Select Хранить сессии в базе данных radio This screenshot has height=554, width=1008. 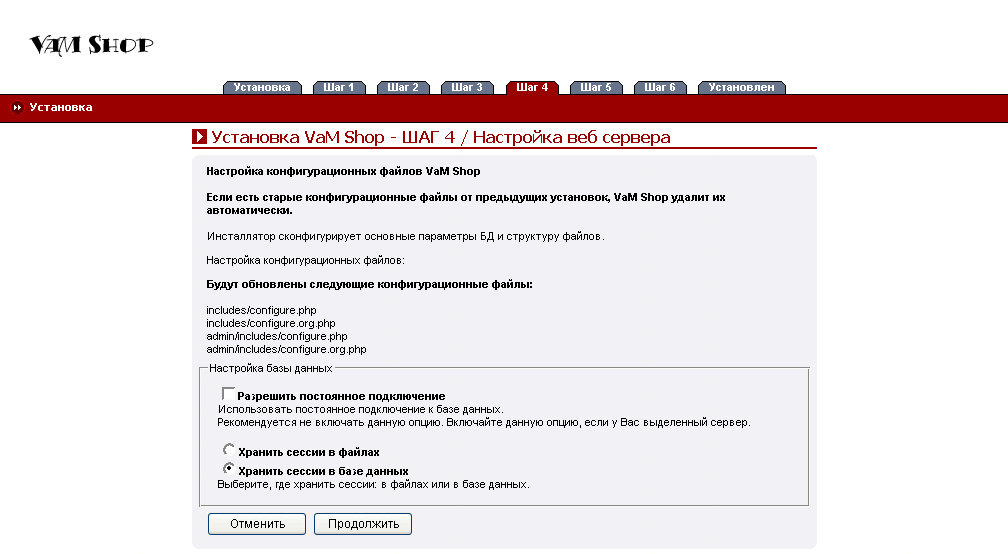coord(228,469)
